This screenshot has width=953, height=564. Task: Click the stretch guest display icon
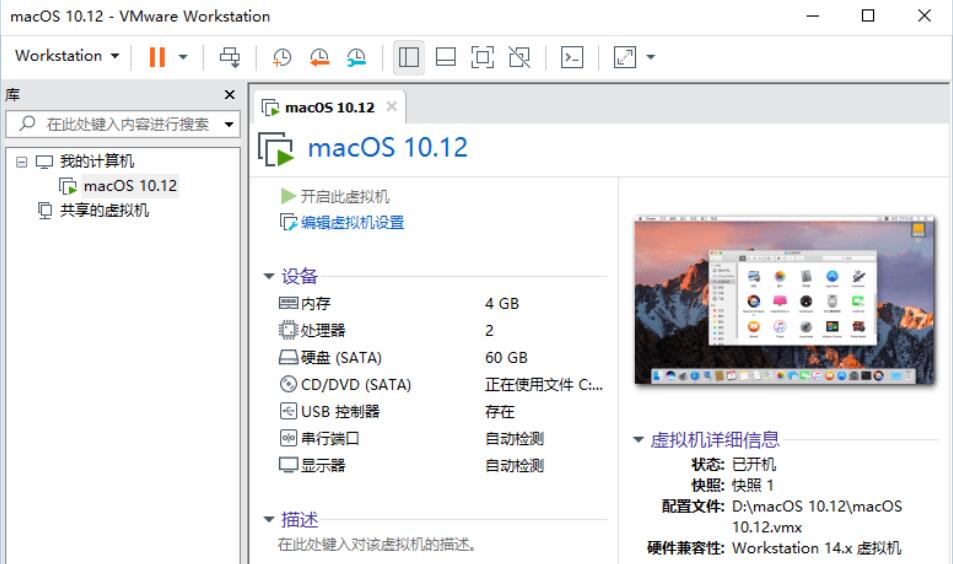625,57
